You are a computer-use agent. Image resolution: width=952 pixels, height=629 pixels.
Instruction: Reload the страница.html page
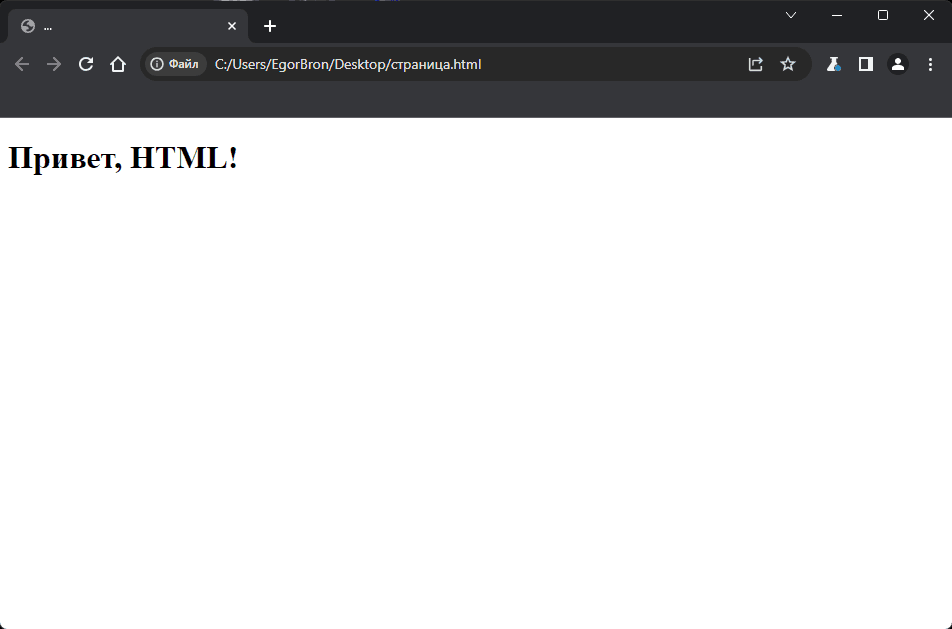coord(86,64)
